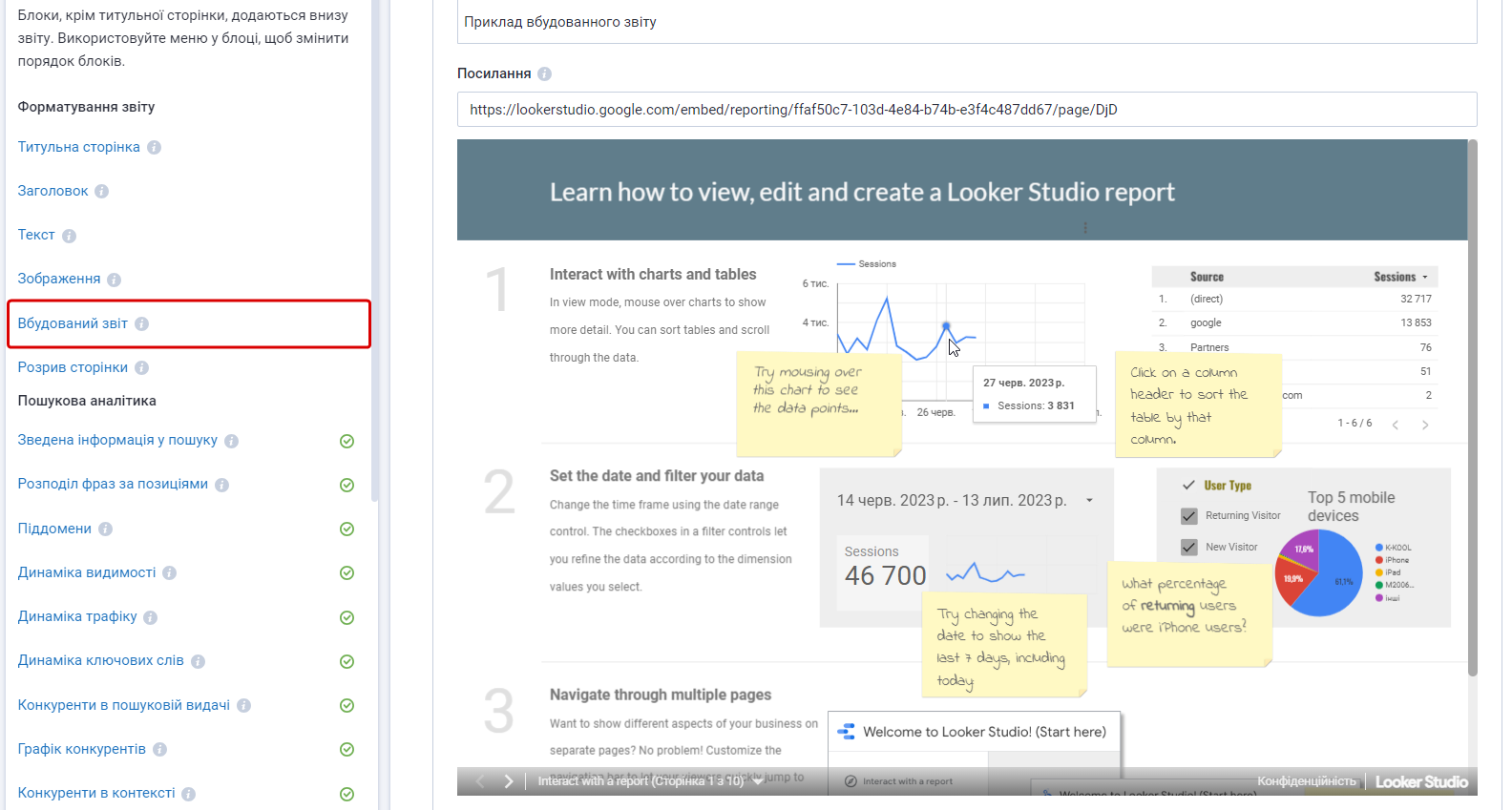The width and height of the screenshot is (1512, 810).
Task: Click the google source row
Action: pyautogui.click(x=1295, y=322)
